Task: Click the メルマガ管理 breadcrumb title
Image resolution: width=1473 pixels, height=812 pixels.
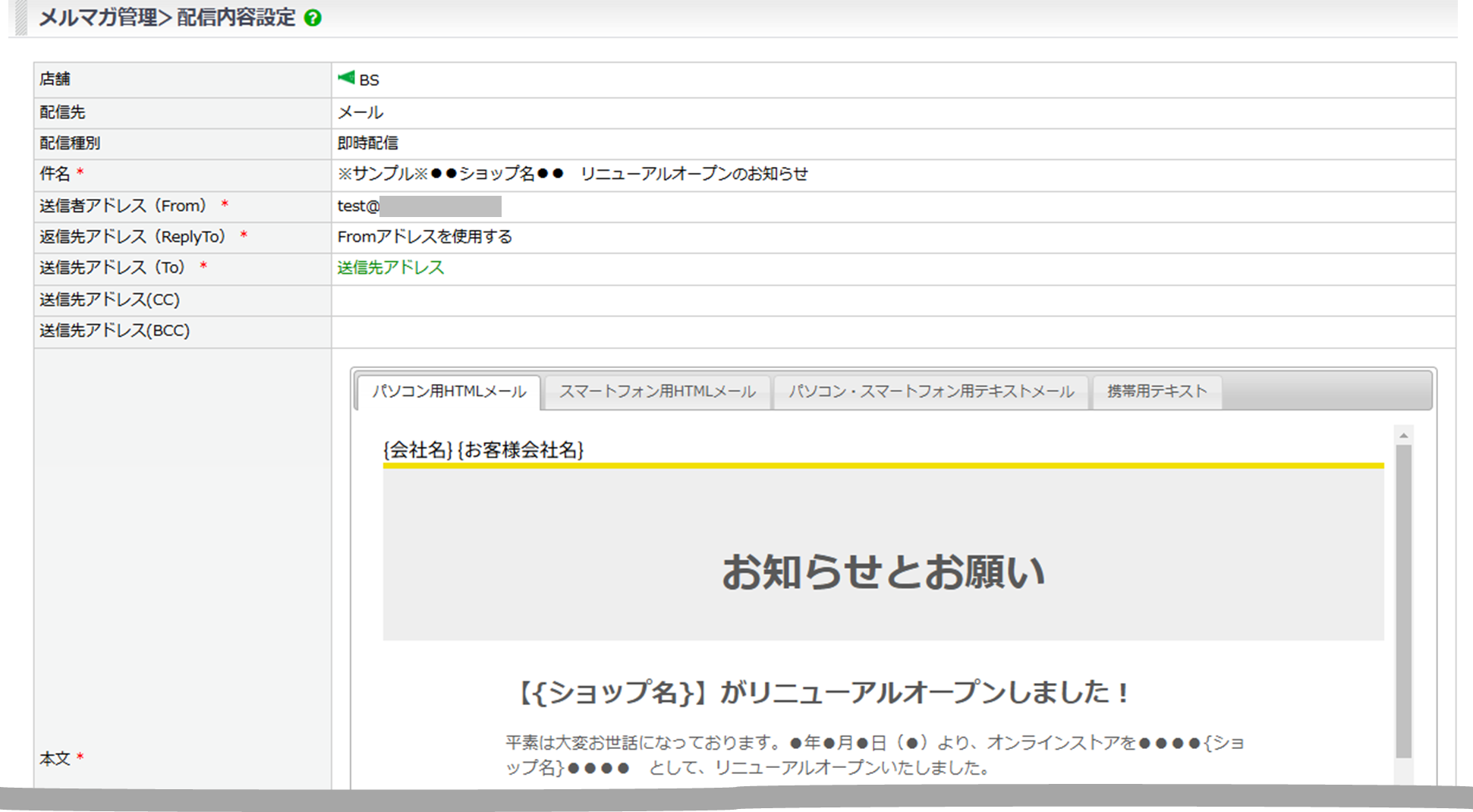Action: [98, 17]
